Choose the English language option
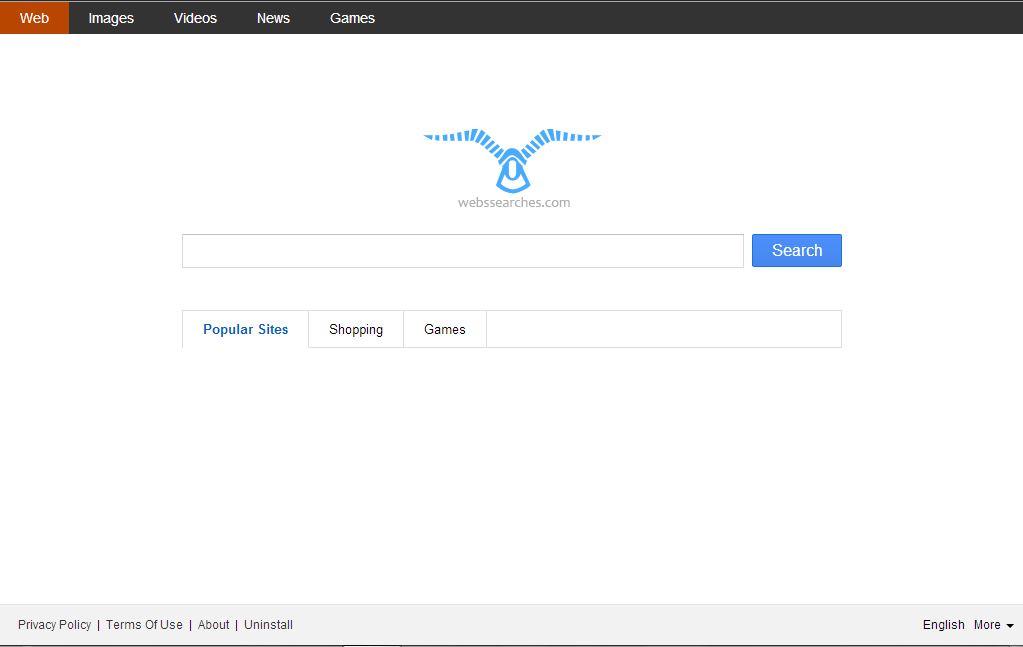Viewport: 1023px width, 647px height. (943, 625)
